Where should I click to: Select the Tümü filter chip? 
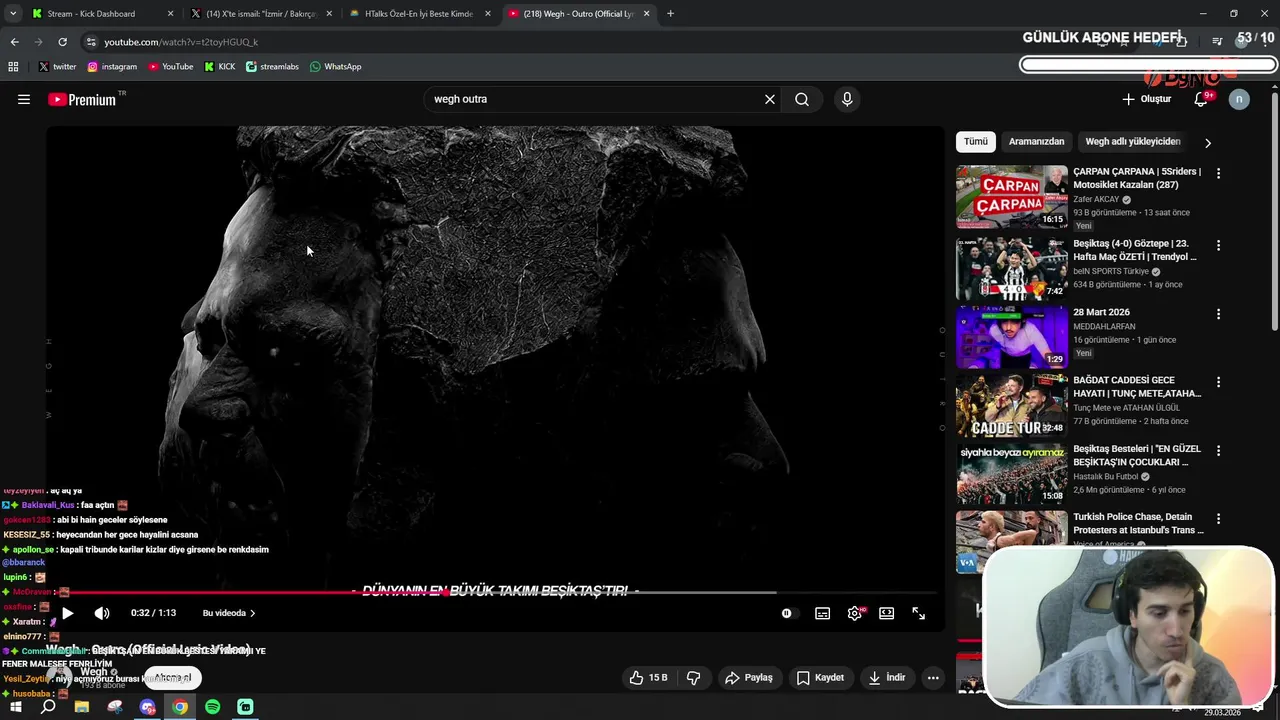point(976,142)
